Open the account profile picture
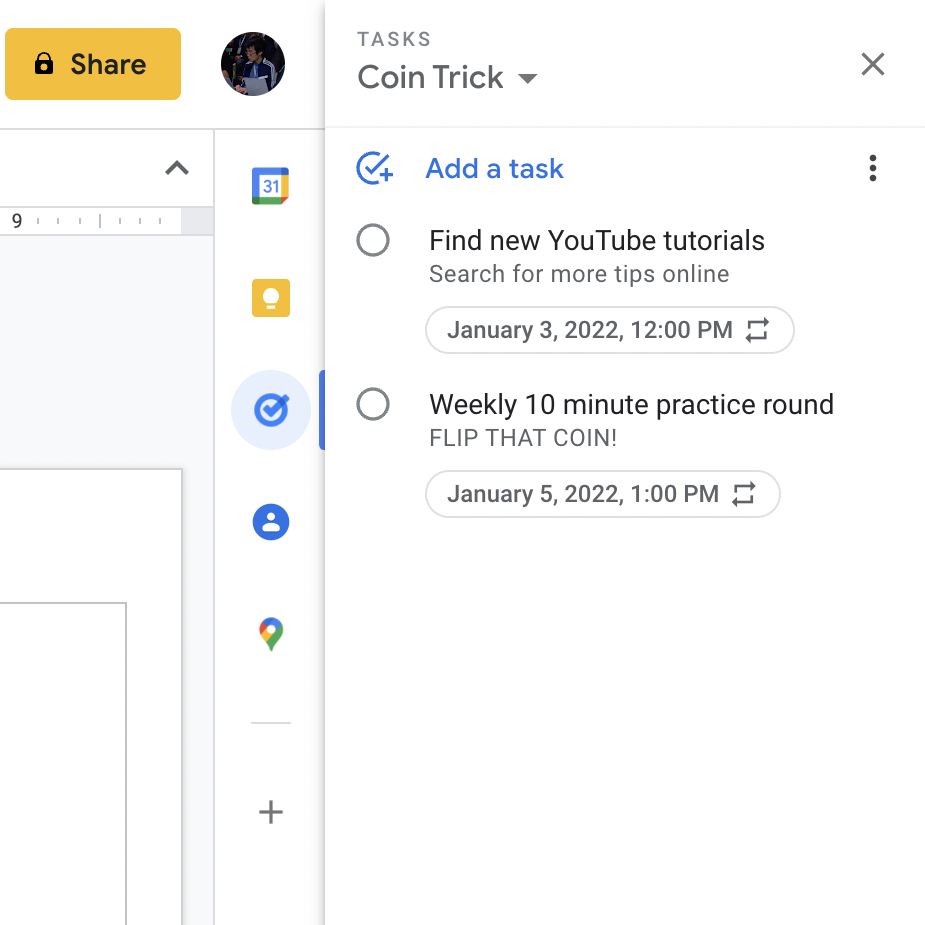925x925 pixels. click(x=253, y=64)
